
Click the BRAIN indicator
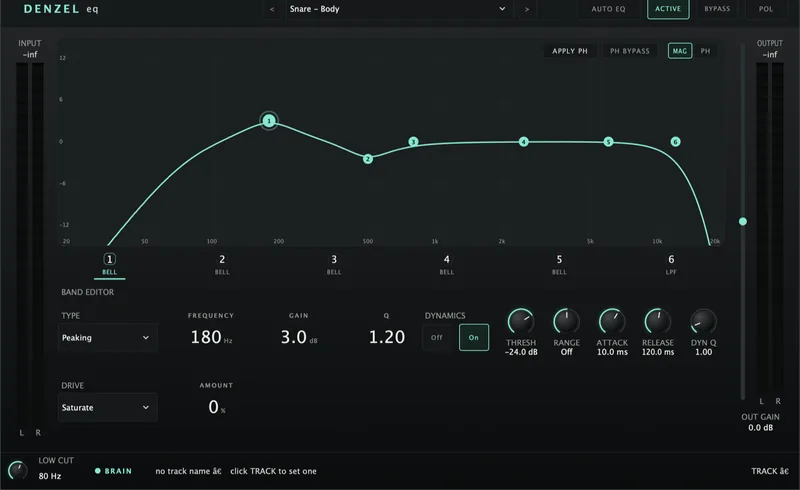(x=113, y=471)
